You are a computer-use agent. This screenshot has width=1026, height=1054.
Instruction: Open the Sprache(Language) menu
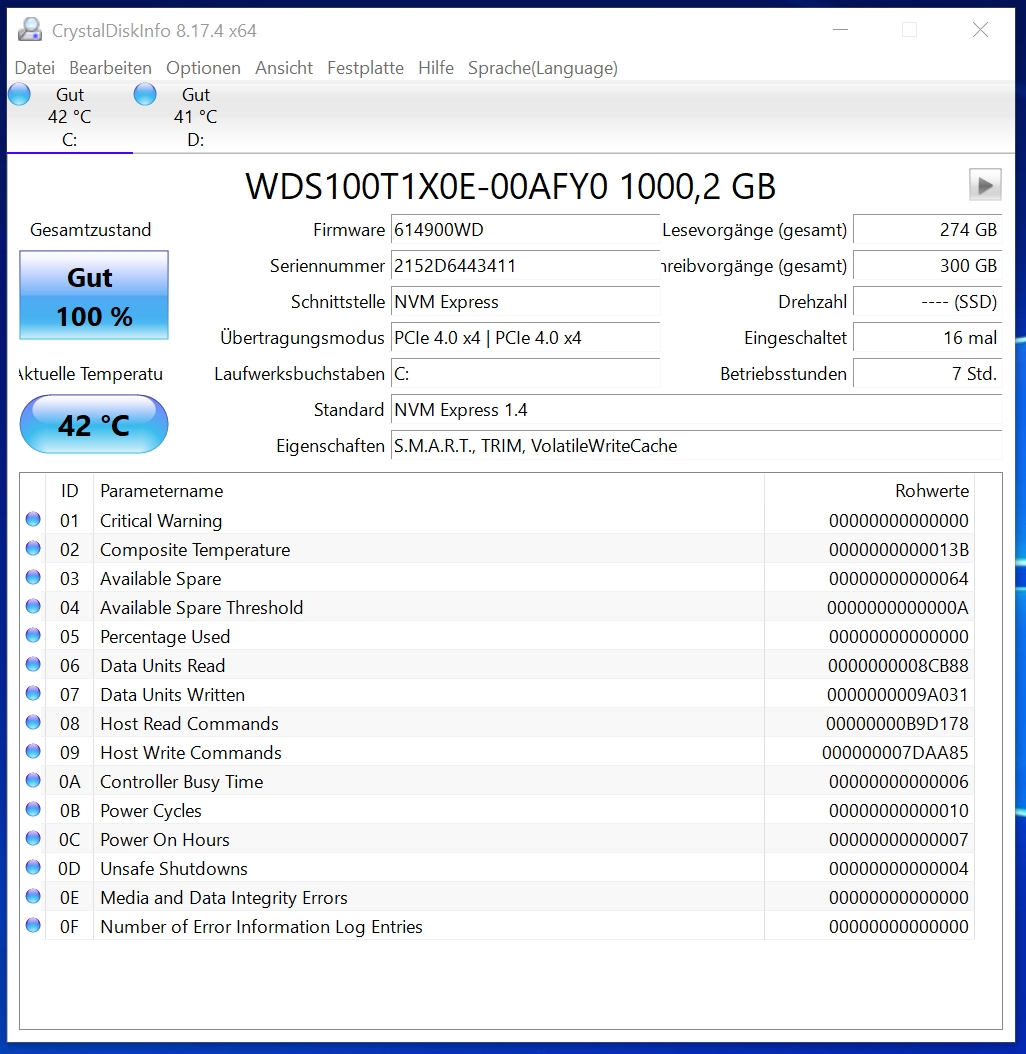(543, 68)
